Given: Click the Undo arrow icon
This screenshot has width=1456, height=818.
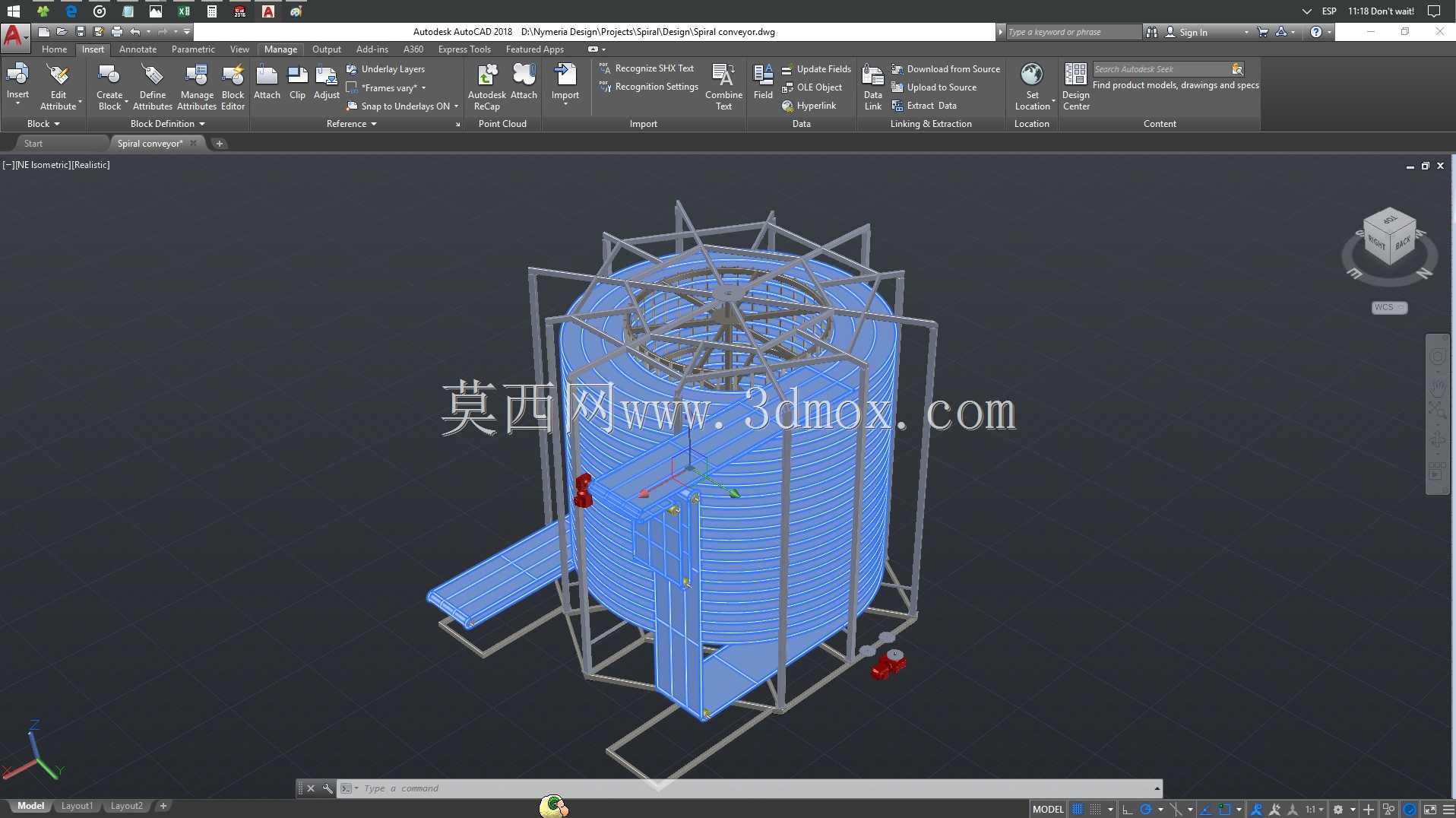Looking at the screenshot, I should [135, 32].
